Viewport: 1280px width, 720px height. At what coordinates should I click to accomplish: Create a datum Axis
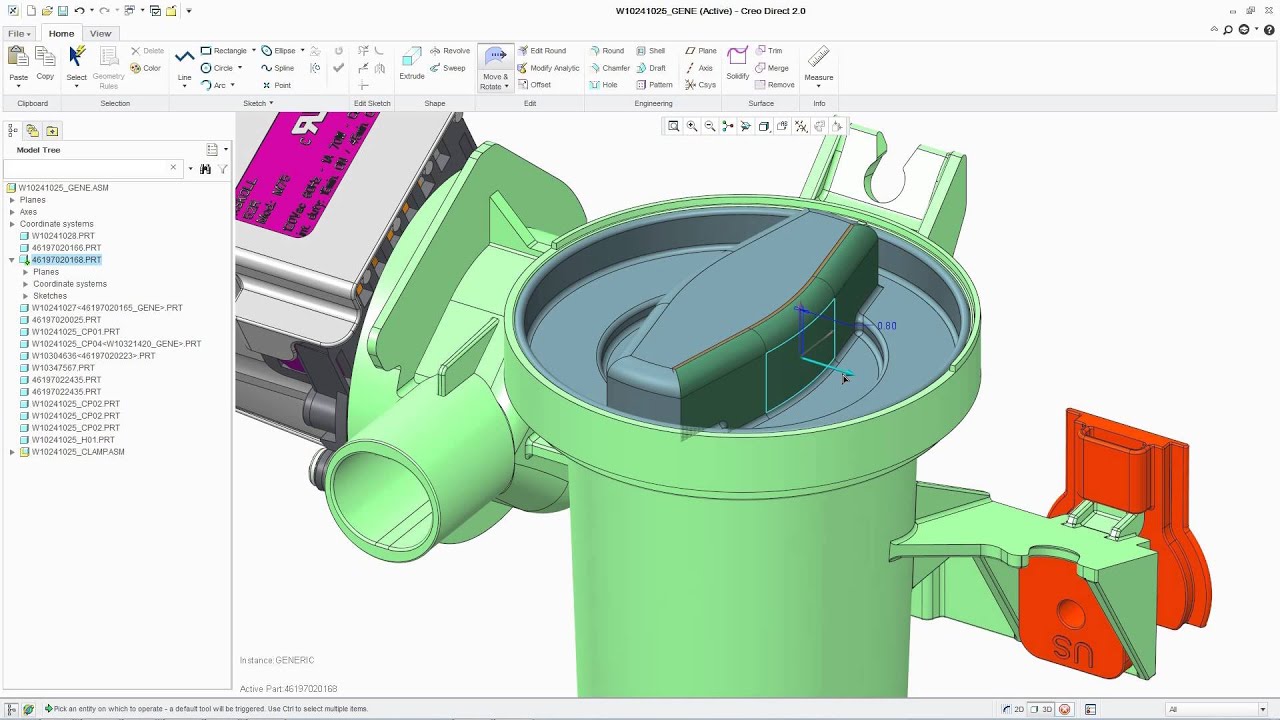click(699, 68)
